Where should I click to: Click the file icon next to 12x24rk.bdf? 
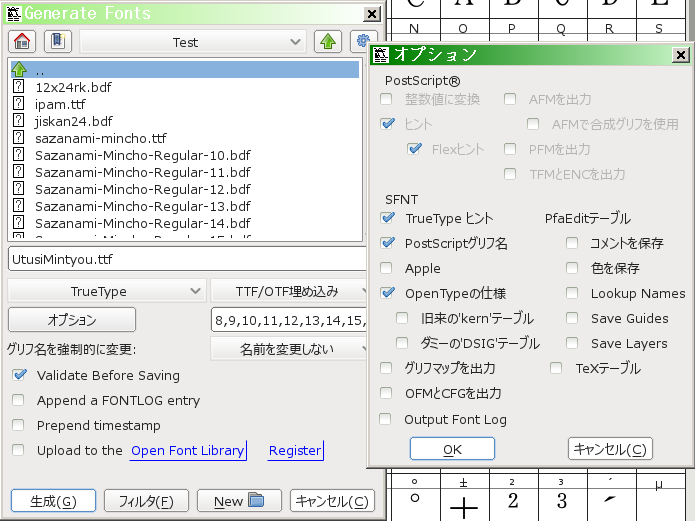[x=18, y=86]
